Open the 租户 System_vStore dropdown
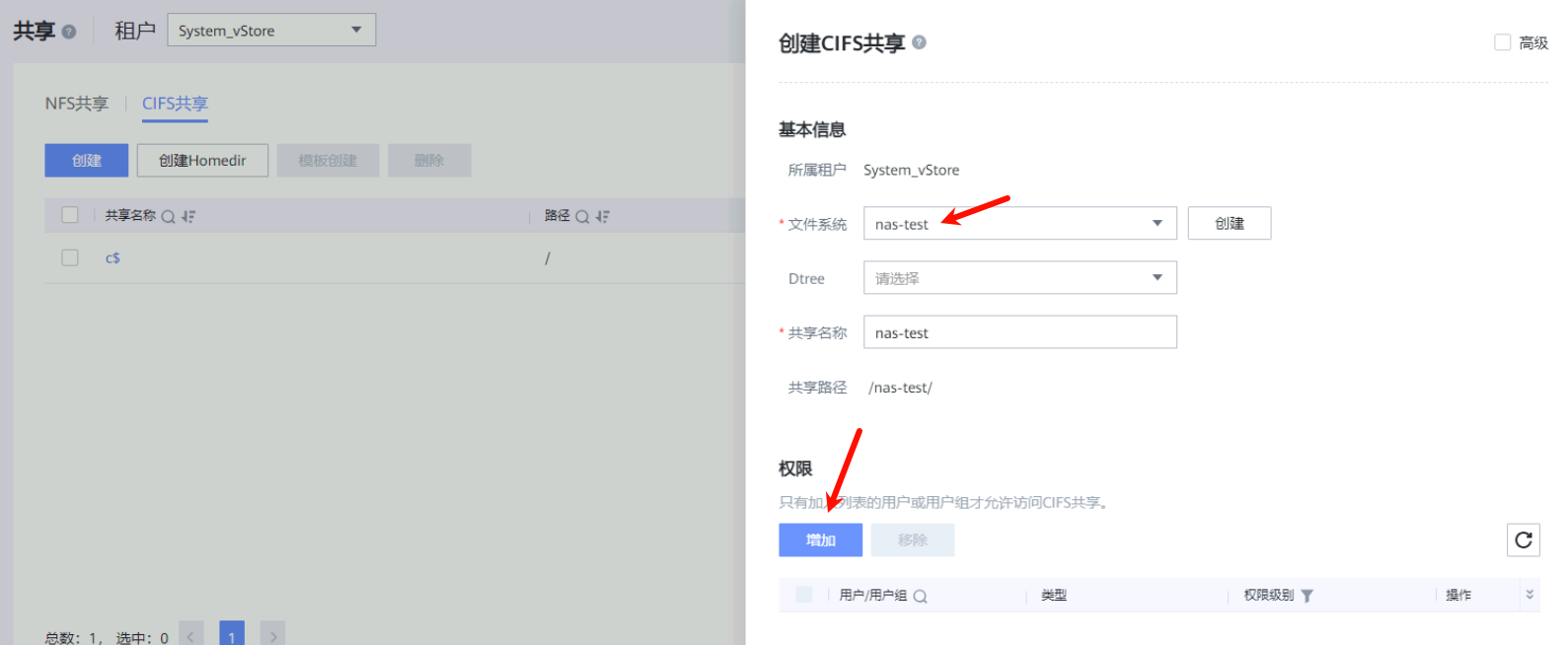 271,31
